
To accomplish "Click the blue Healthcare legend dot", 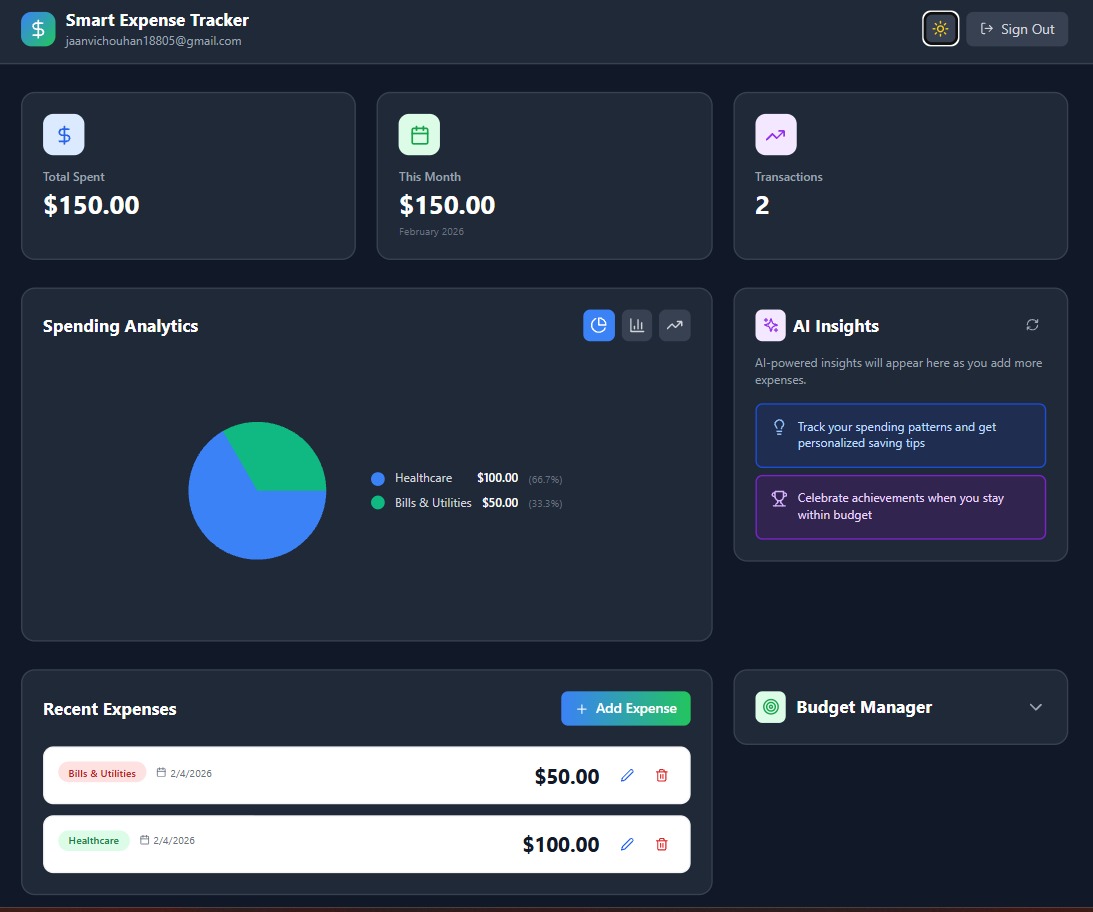I will pos(377,478).
